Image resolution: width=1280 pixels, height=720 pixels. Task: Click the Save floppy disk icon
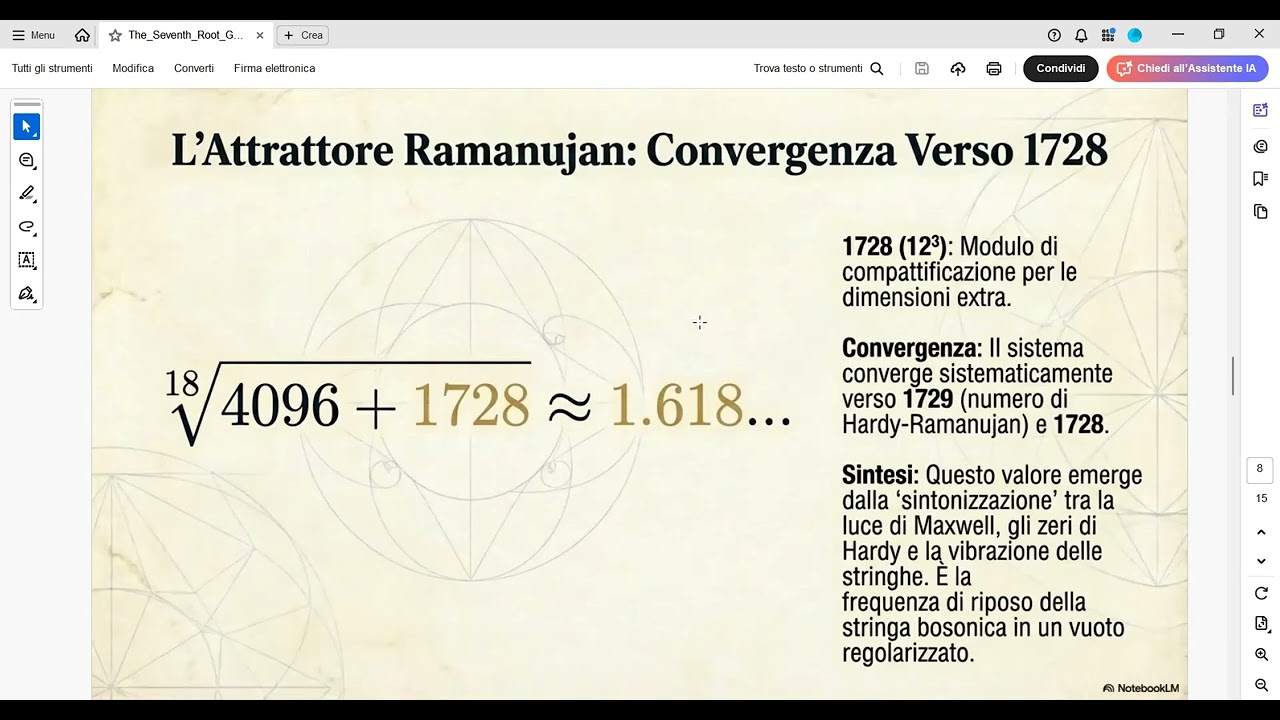point(922,69)
